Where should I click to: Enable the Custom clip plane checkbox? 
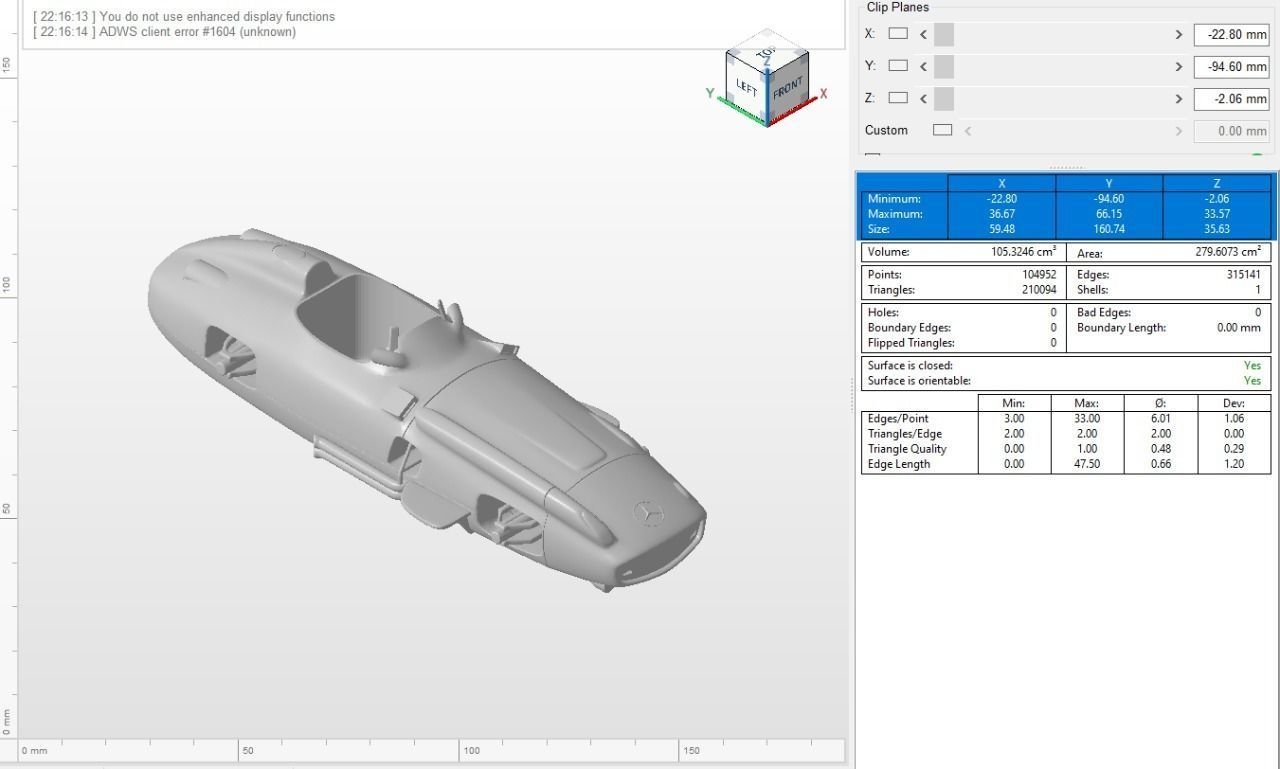942,130
